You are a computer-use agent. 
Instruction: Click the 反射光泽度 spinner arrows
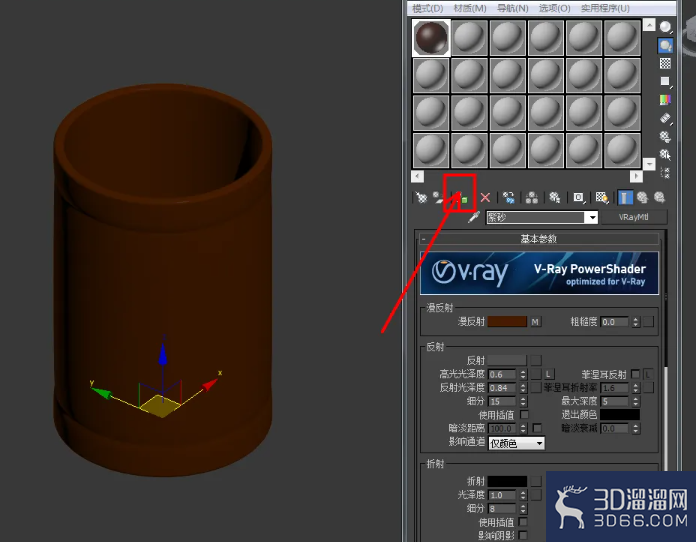tap(523, 388)
